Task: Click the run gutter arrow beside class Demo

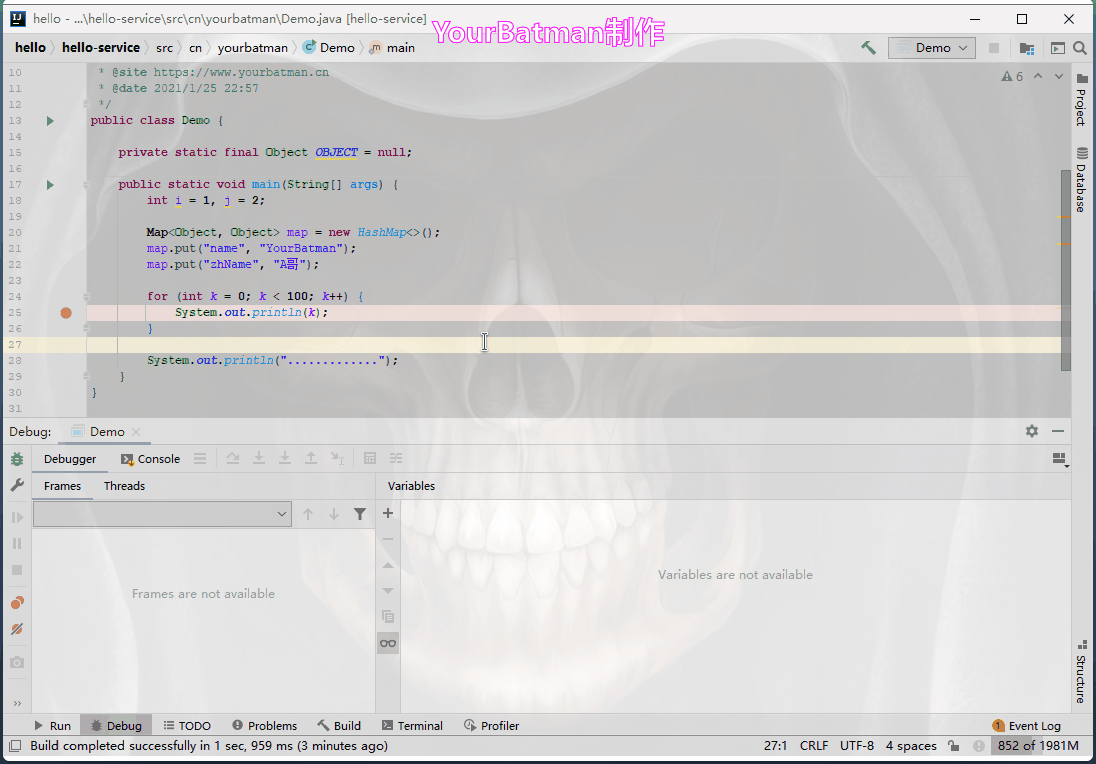Action: 50,120
